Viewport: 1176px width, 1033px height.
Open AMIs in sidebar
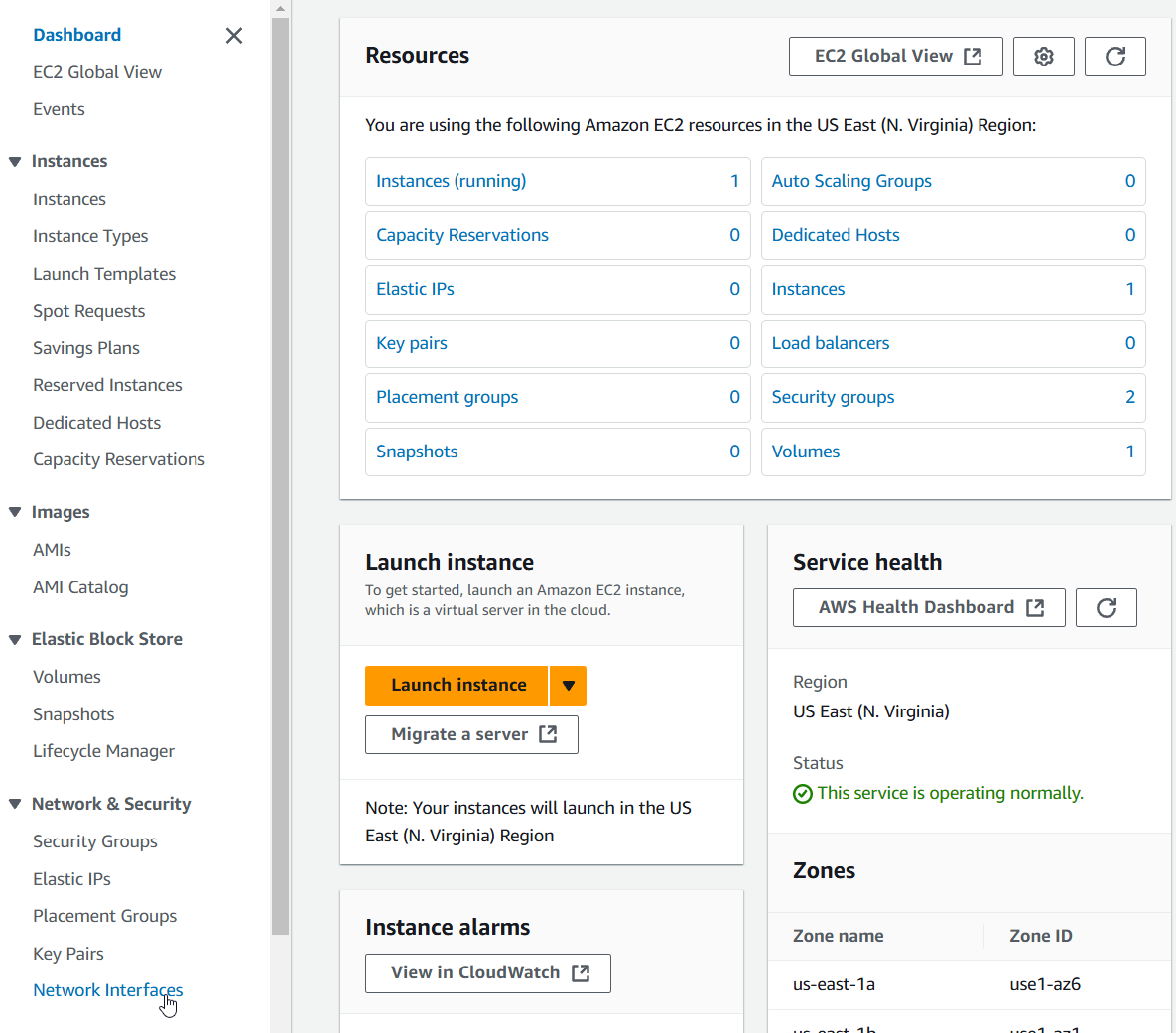pyautogui.click(x=52, y=550)
